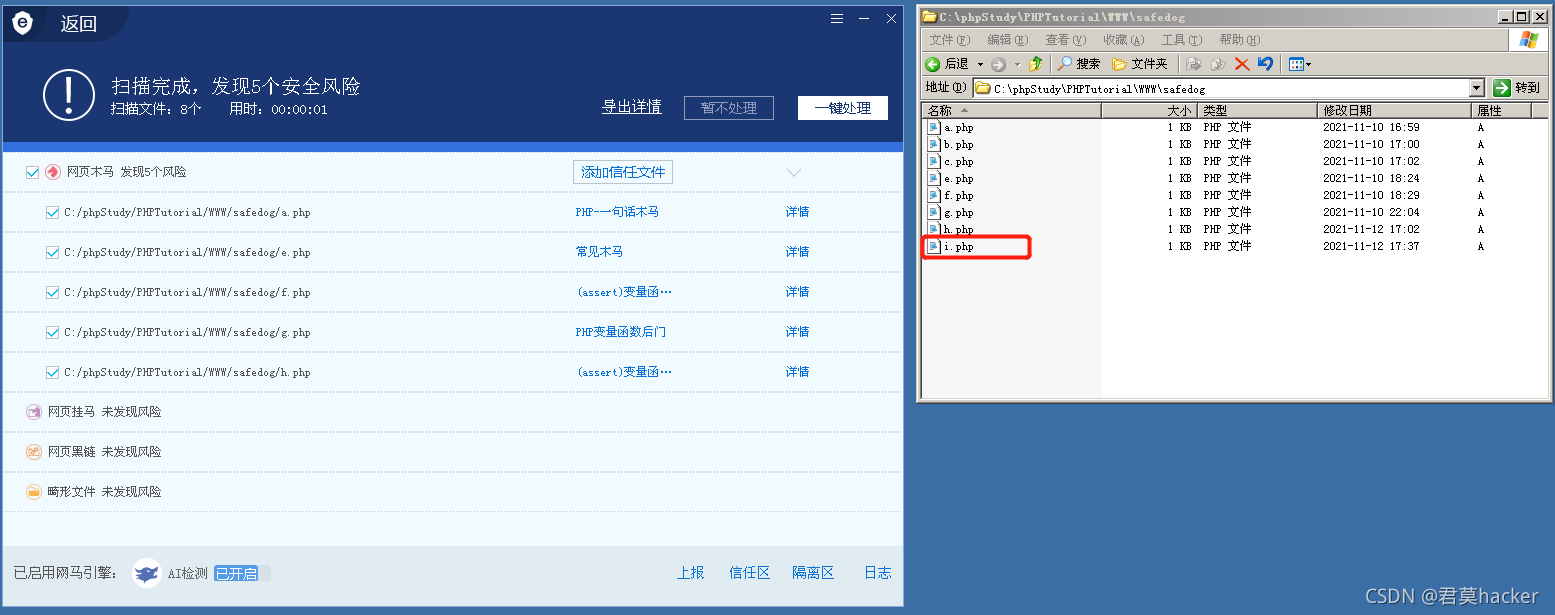Sort files by Size column header

coord(1148,111)
